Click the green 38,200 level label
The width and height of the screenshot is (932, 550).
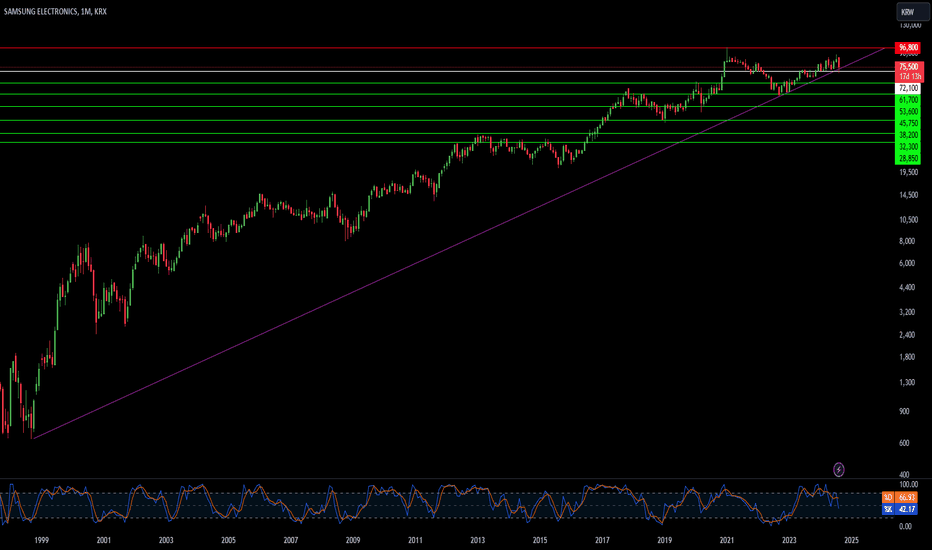(x=908, y=135)
